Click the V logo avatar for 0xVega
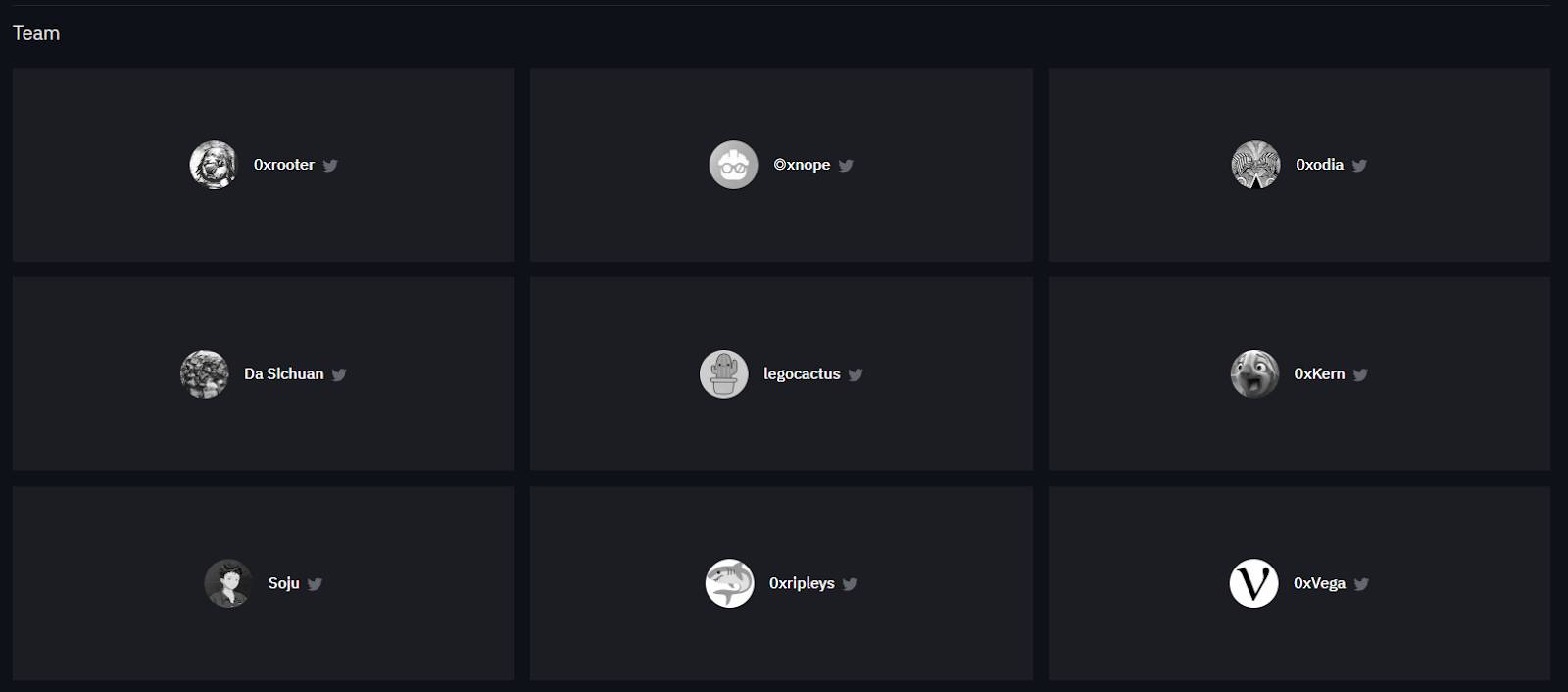This screenshot has height=692, width=1568. [1254, 583]
